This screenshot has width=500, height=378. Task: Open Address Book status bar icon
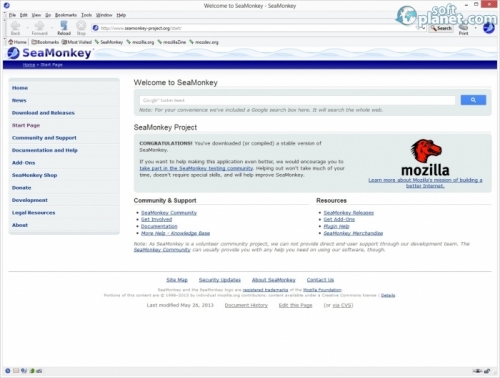(32, 371)
